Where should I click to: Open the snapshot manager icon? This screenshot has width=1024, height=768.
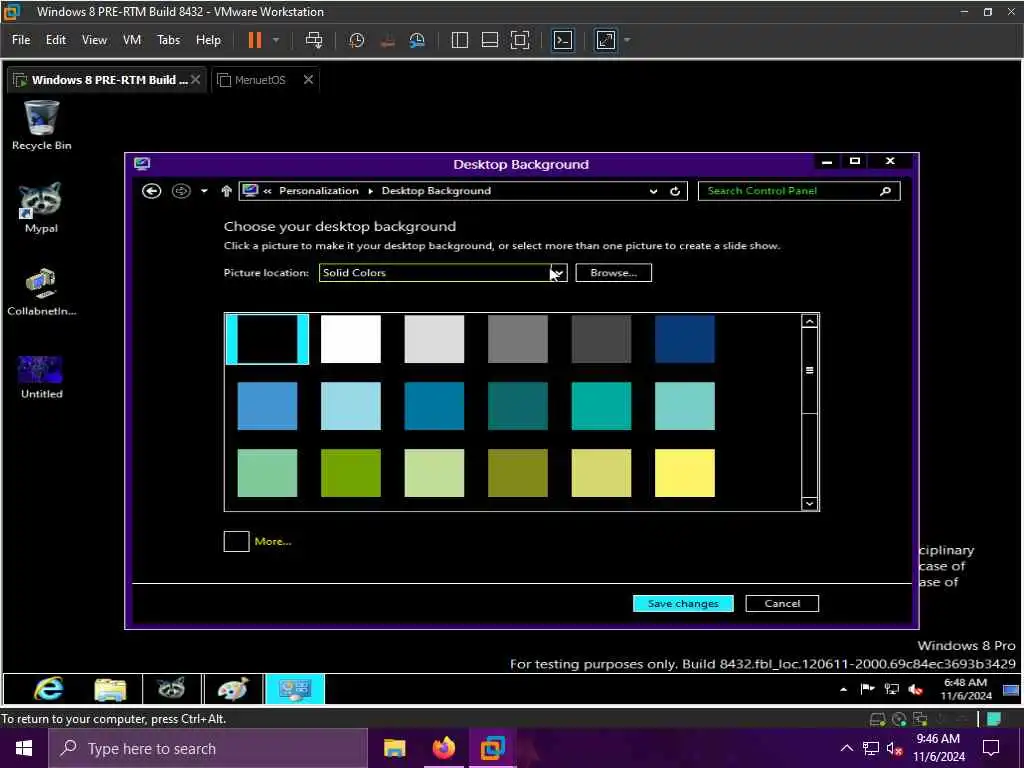[417, 40]
